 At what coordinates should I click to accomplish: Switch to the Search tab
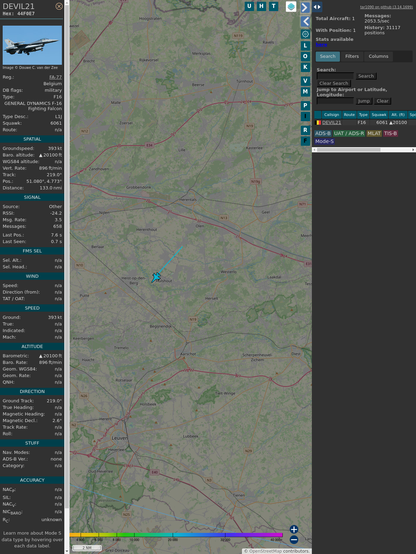[328, 56]
